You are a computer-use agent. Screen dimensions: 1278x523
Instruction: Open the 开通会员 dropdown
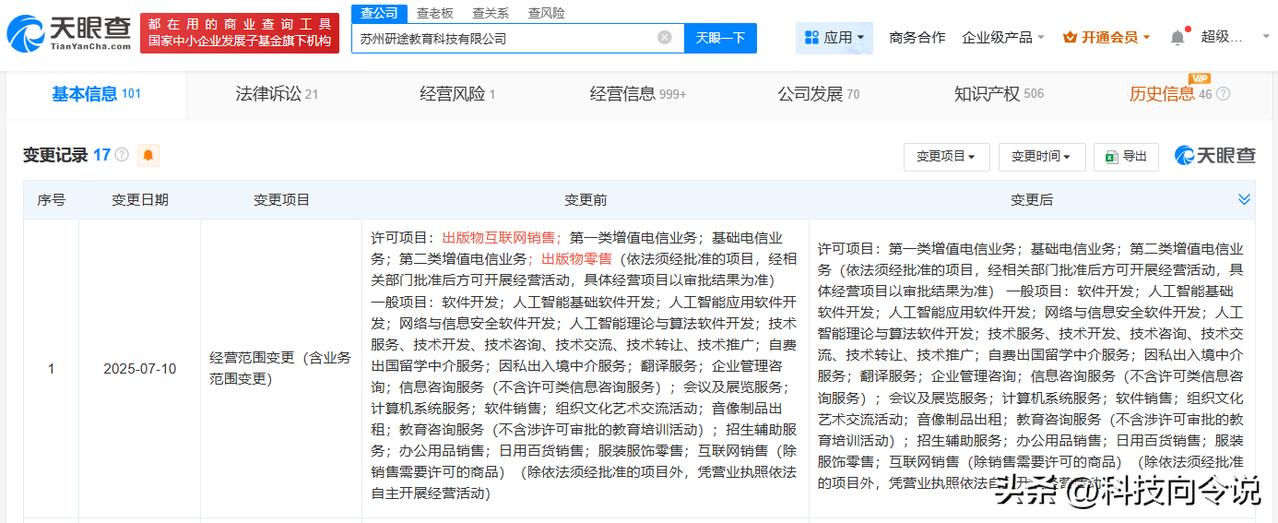click(x=1106, y=38)
